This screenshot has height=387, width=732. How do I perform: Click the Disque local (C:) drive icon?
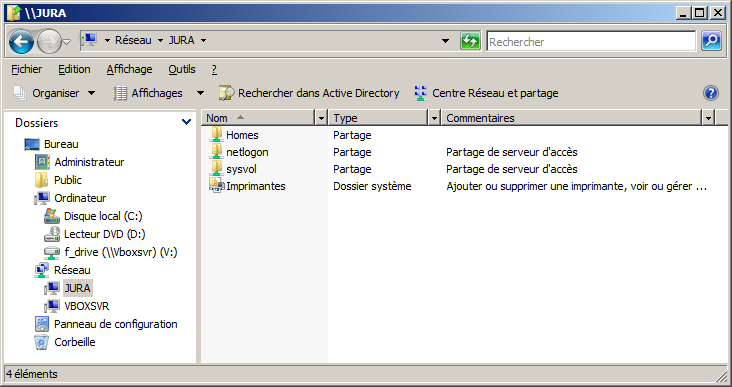coord(52,216)
